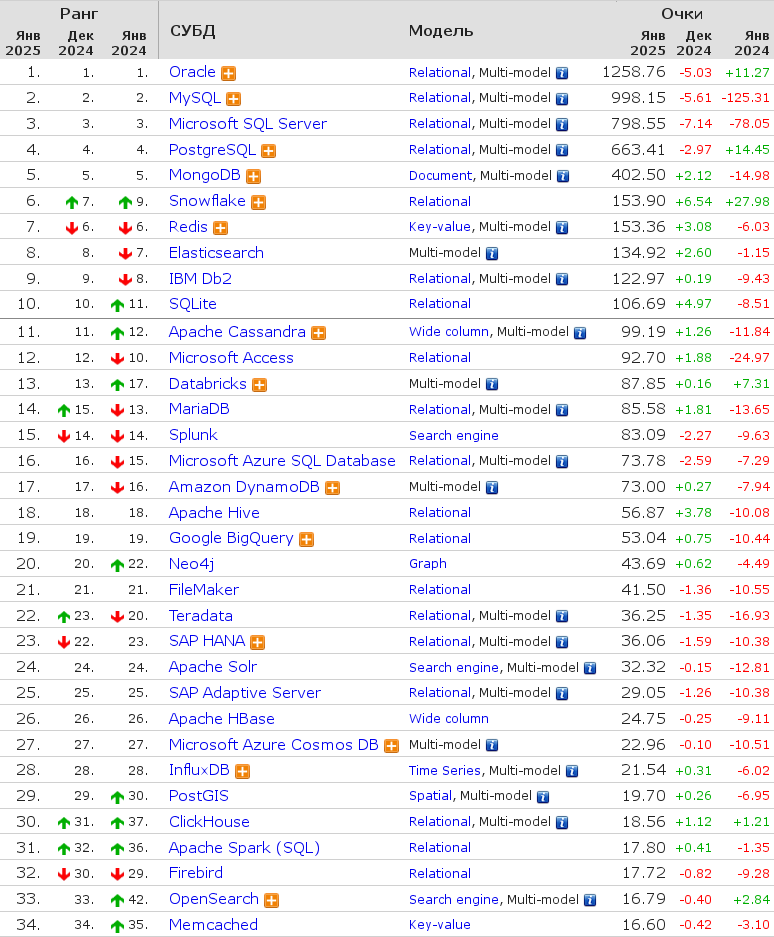Click the Очки column header
Image resolution: width=774 pixels, height=937 pixels.
(x=682, y=14)
